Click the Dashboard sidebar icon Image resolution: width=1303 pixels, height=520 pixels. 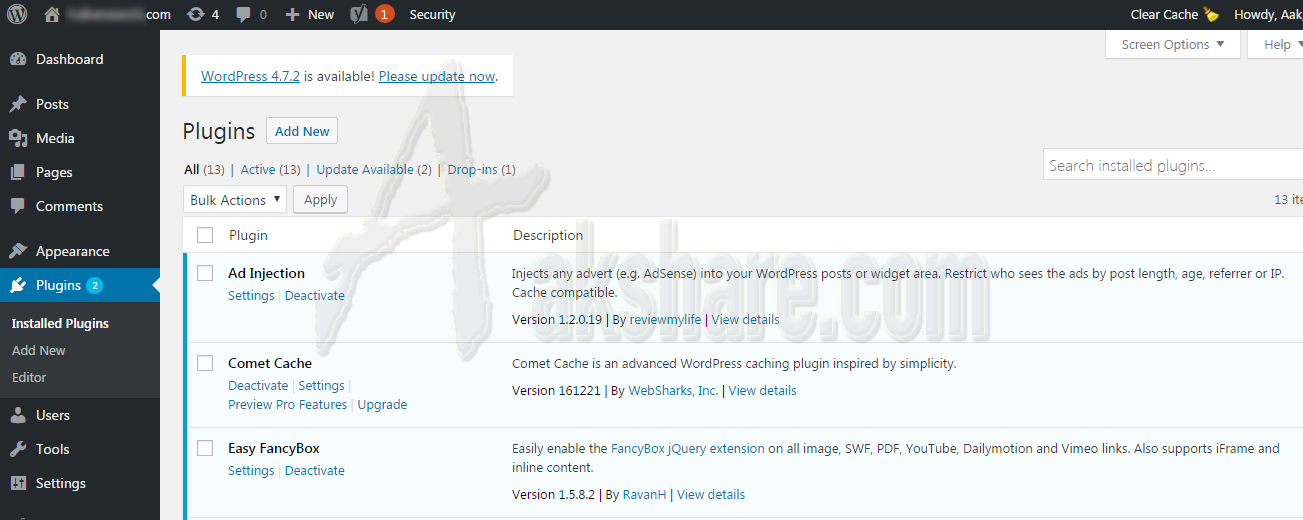click(18, 59)
